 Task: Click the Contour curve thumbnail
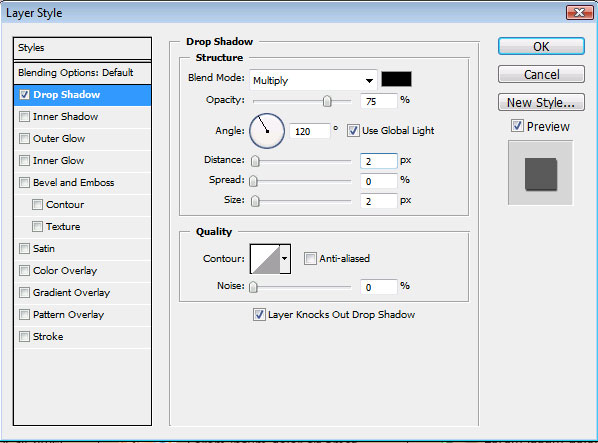[x=265, y=259]
